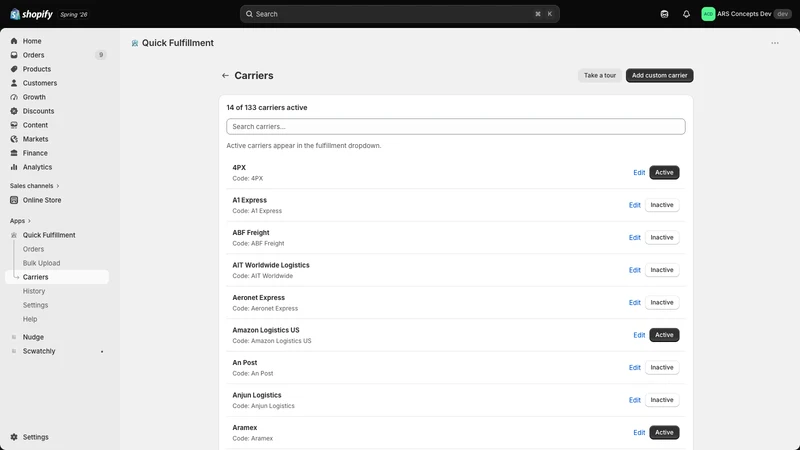Click the Growth icon

point(14,97)
